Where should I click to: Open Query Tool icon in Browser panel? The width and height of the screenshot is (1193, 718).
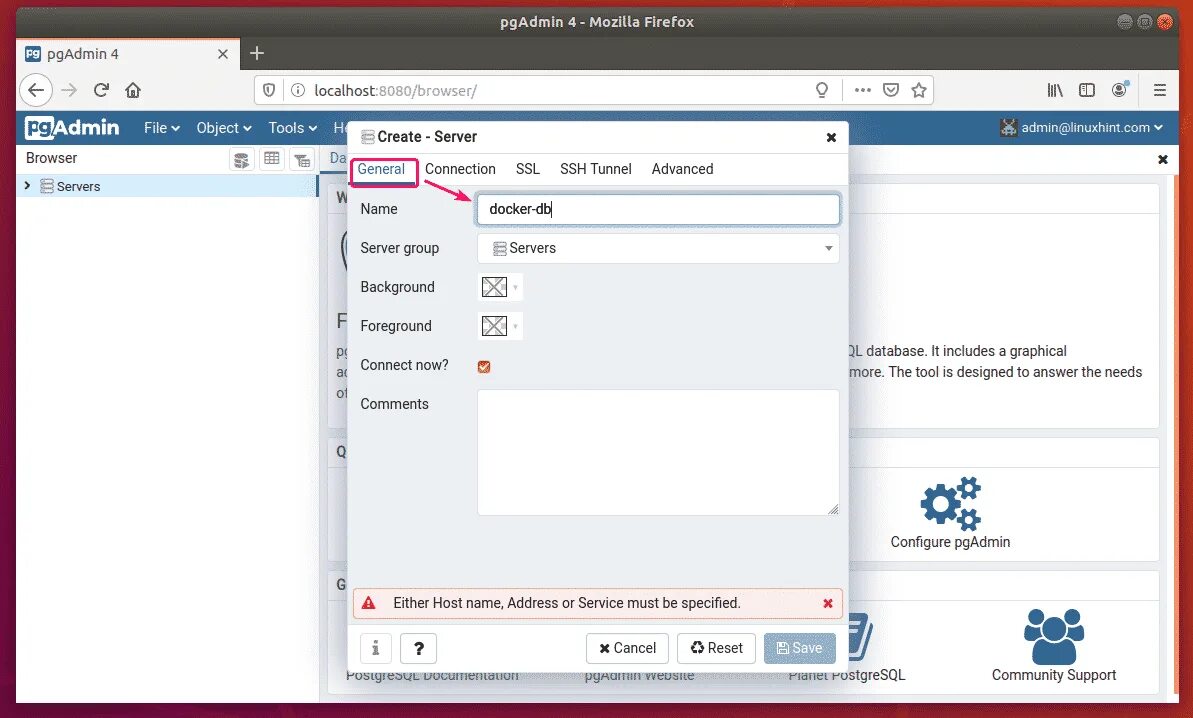(x=241, y=159)
